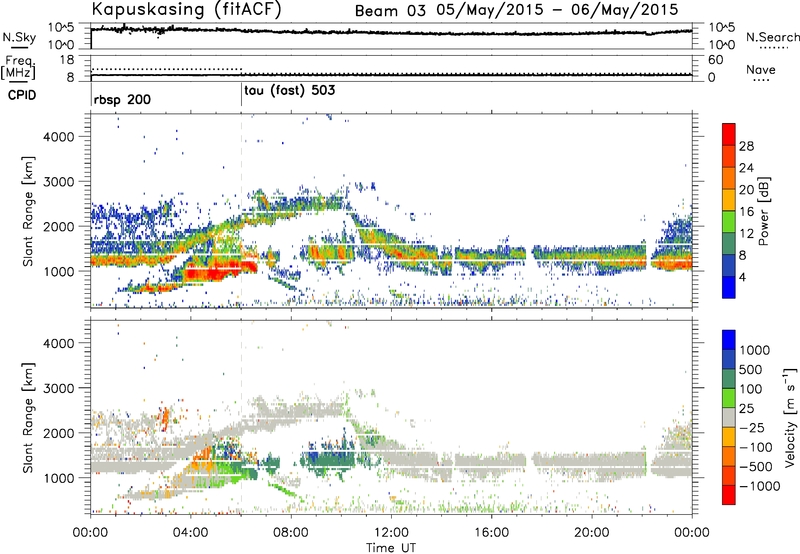Viewport: 800px width, 554px height.
Task: Click the 3000 km tick in velocity panel
Action: pyautogui.click(x=58, y=388)
